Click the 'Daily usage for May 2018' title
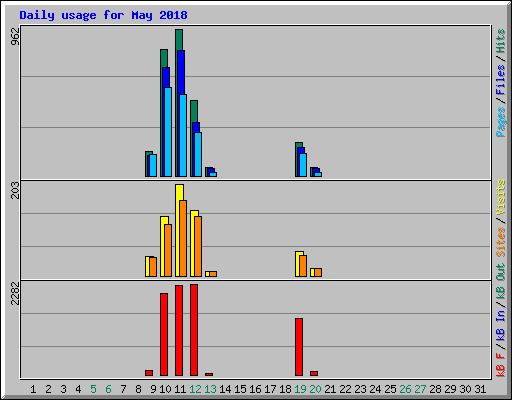The height and width of the screenshot is (400, 512). (103, 15)
